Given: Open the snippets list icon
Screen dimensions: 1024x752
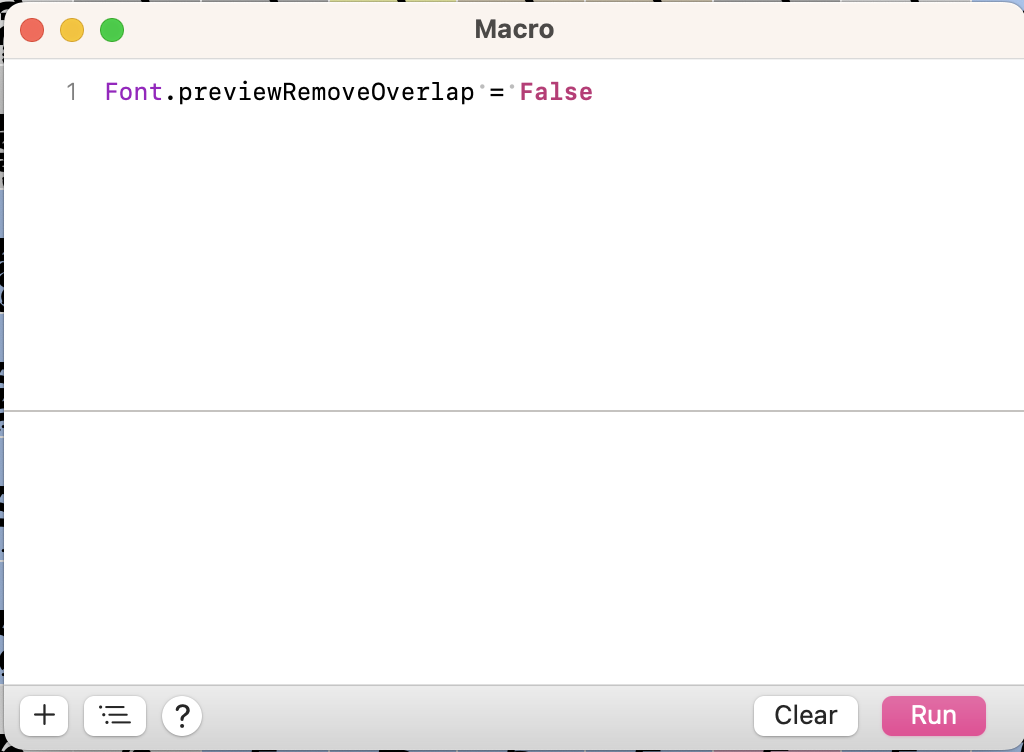Looking at the screenshot, I should [x=115, y=715].
